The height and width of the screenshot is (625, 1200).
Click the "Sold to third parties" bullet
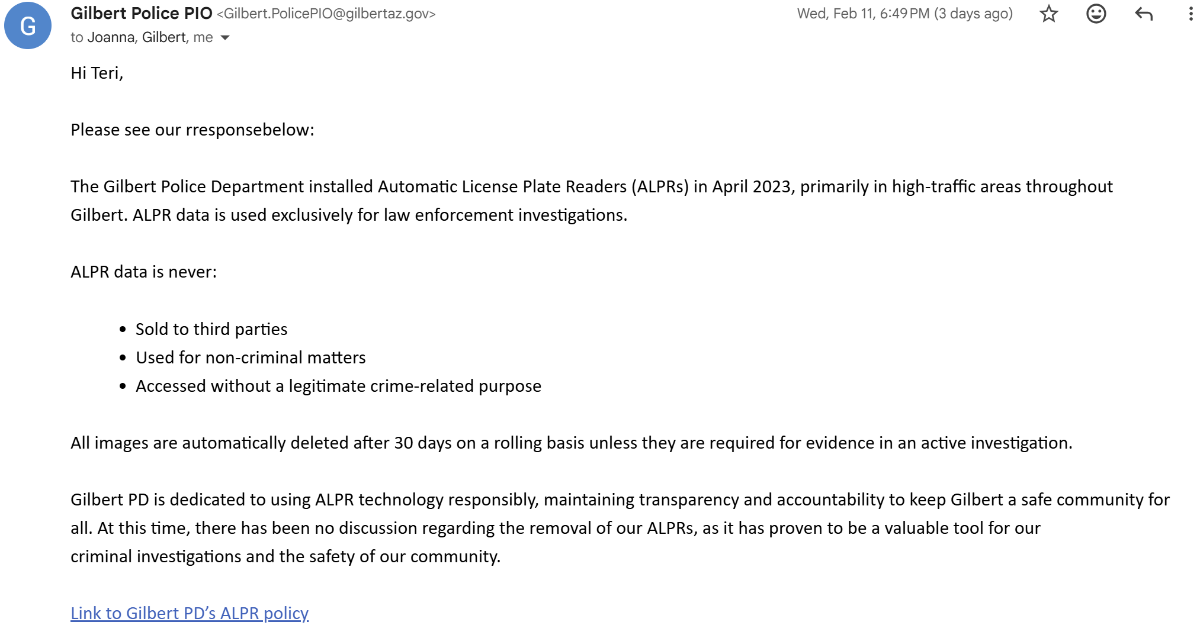(211, 328)
